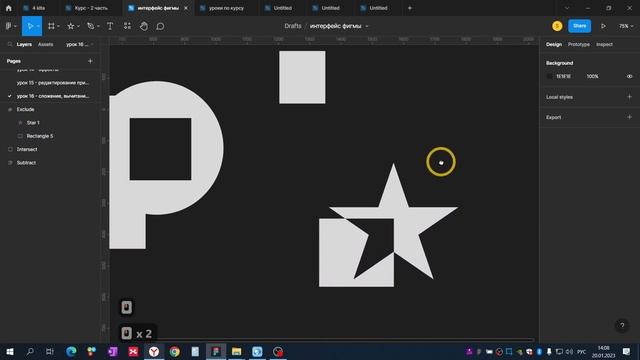Screen dimensions: 640x360
Task: Open the Pen tool options arrow
Action: point(98,26)
